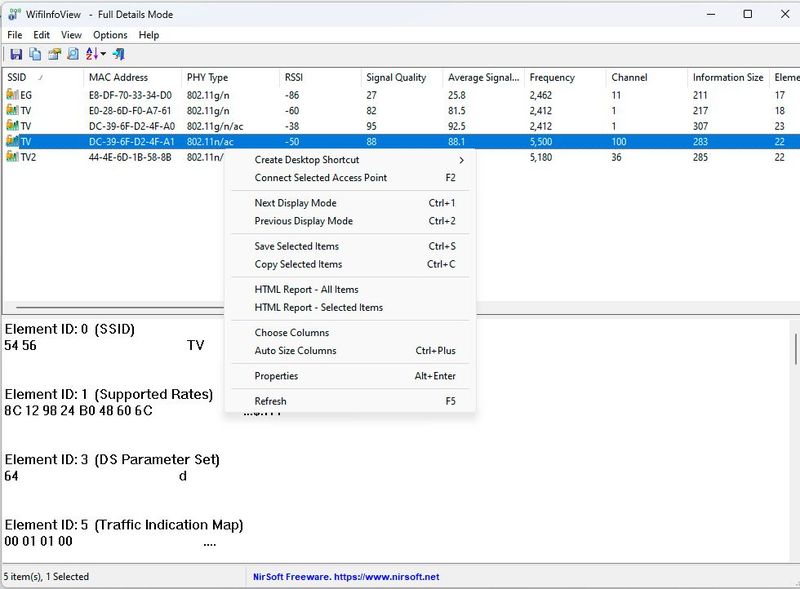Open Properties via the toolbar icon
Screen dimensions: 800x589
[x=56, y=54]
